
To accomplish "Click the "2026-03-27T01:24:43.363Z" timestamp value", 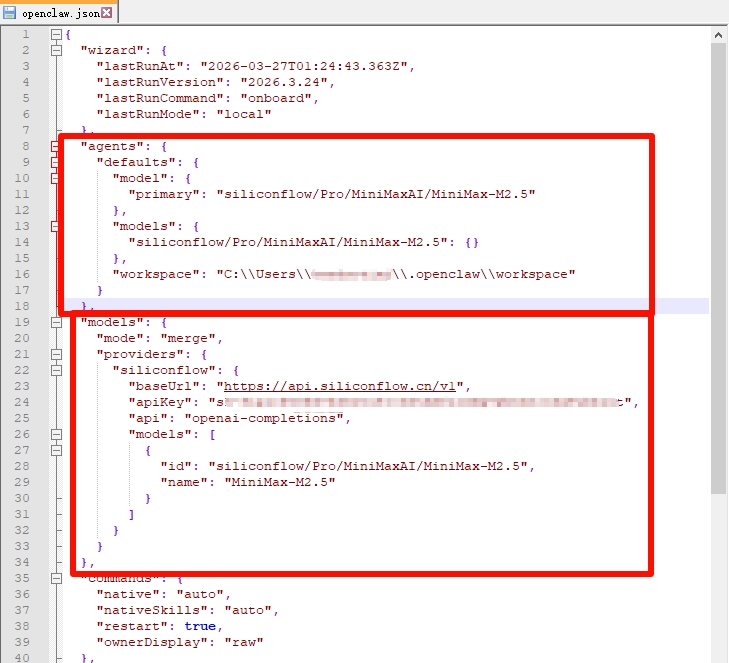I will click(x=304, y=66).
